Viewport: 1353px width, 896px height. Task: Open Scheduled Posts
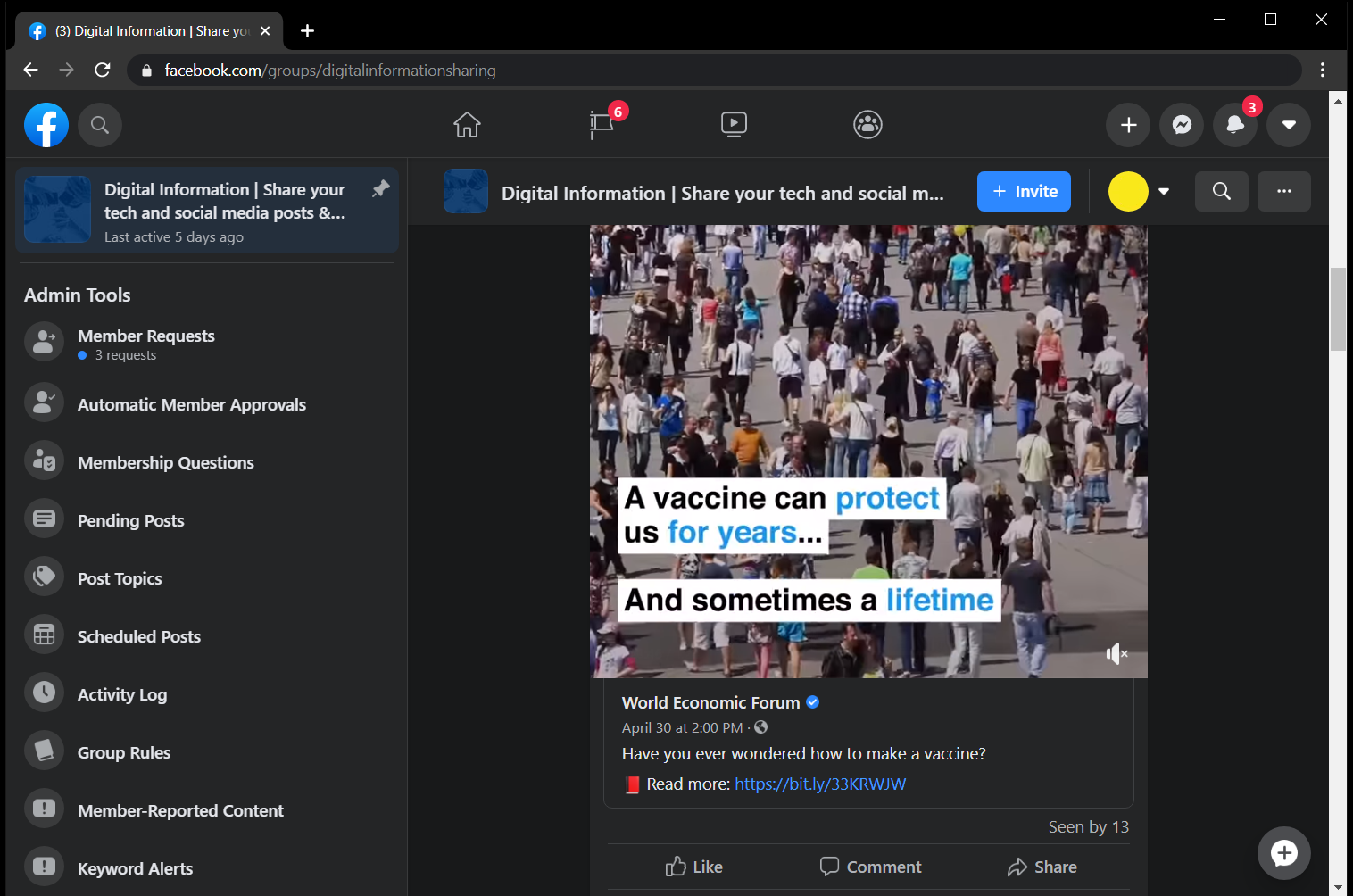(207, 636)
